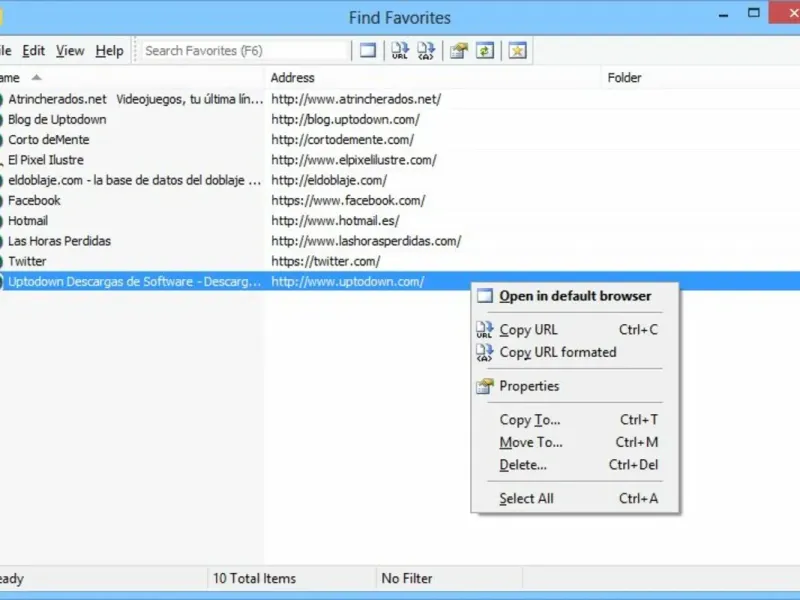
Task: Click the https://www.facebook.com/ address
Action: (x=348, y=201)
